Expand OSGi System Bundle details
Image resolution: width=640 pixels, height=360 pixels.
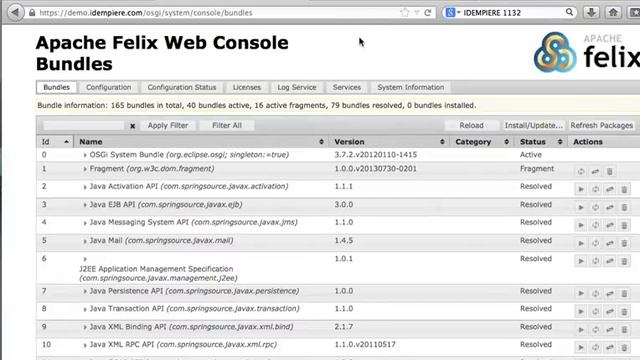(x=85, y=155)
